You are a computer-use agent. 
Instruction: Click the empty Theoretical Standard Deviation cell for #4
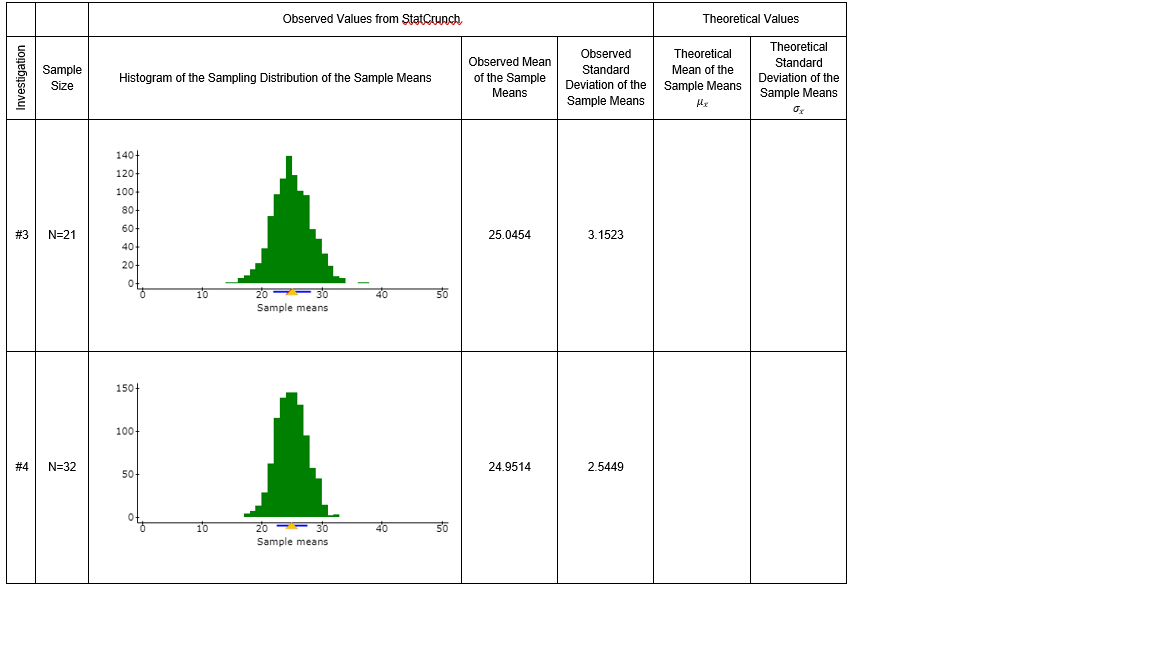coord(797,466)
